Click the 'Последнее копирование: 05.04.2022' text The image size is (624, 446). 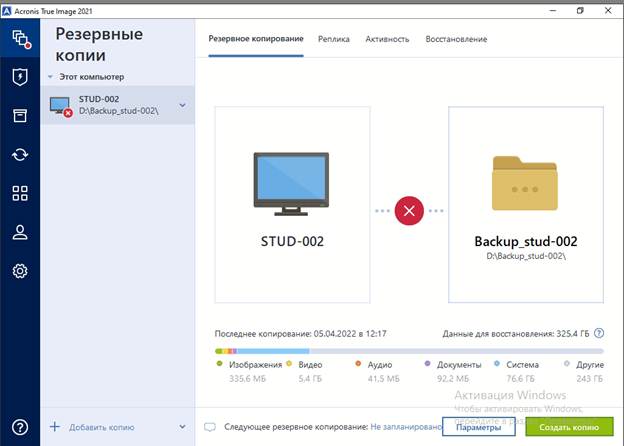pos(300,333)
